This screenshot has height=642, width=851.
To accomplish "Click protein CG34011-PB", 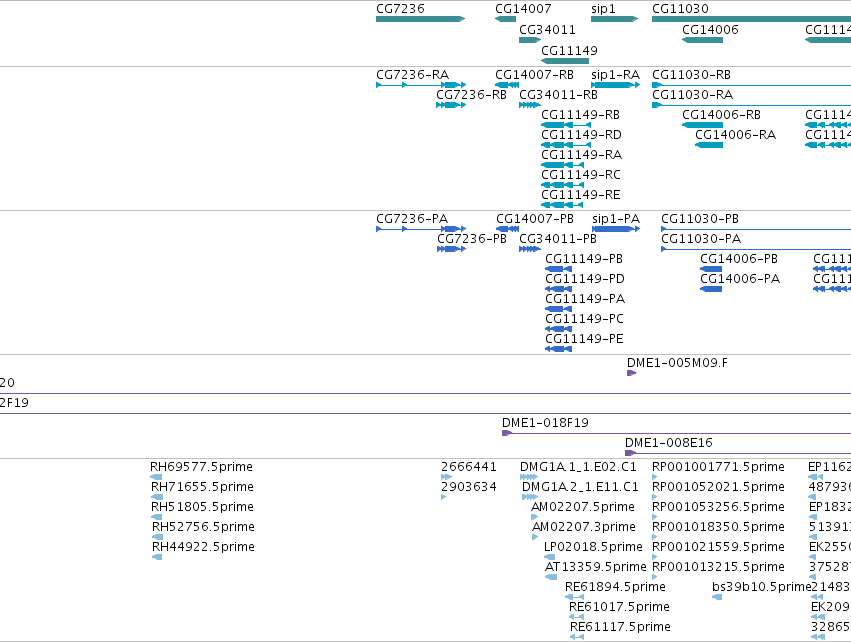I will (530, 249).
